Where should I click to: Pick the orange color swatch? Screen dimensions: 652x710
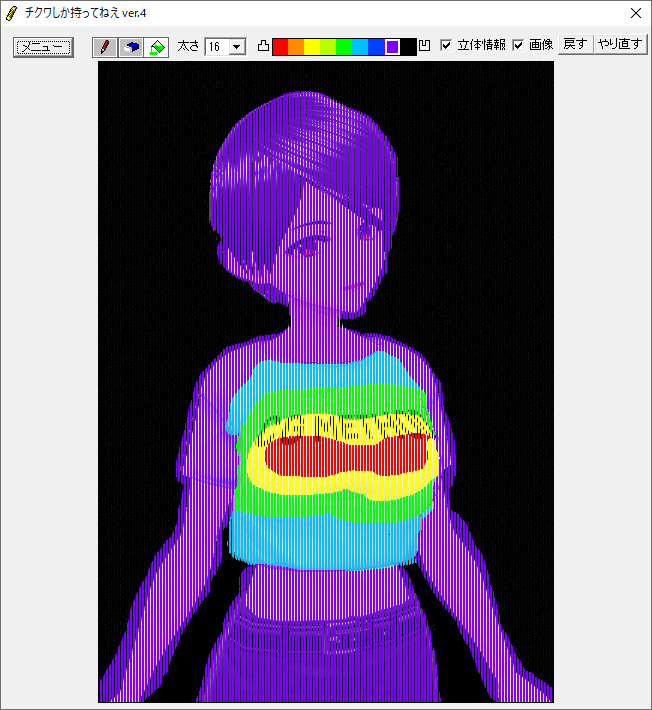click(x=296, y=47)
